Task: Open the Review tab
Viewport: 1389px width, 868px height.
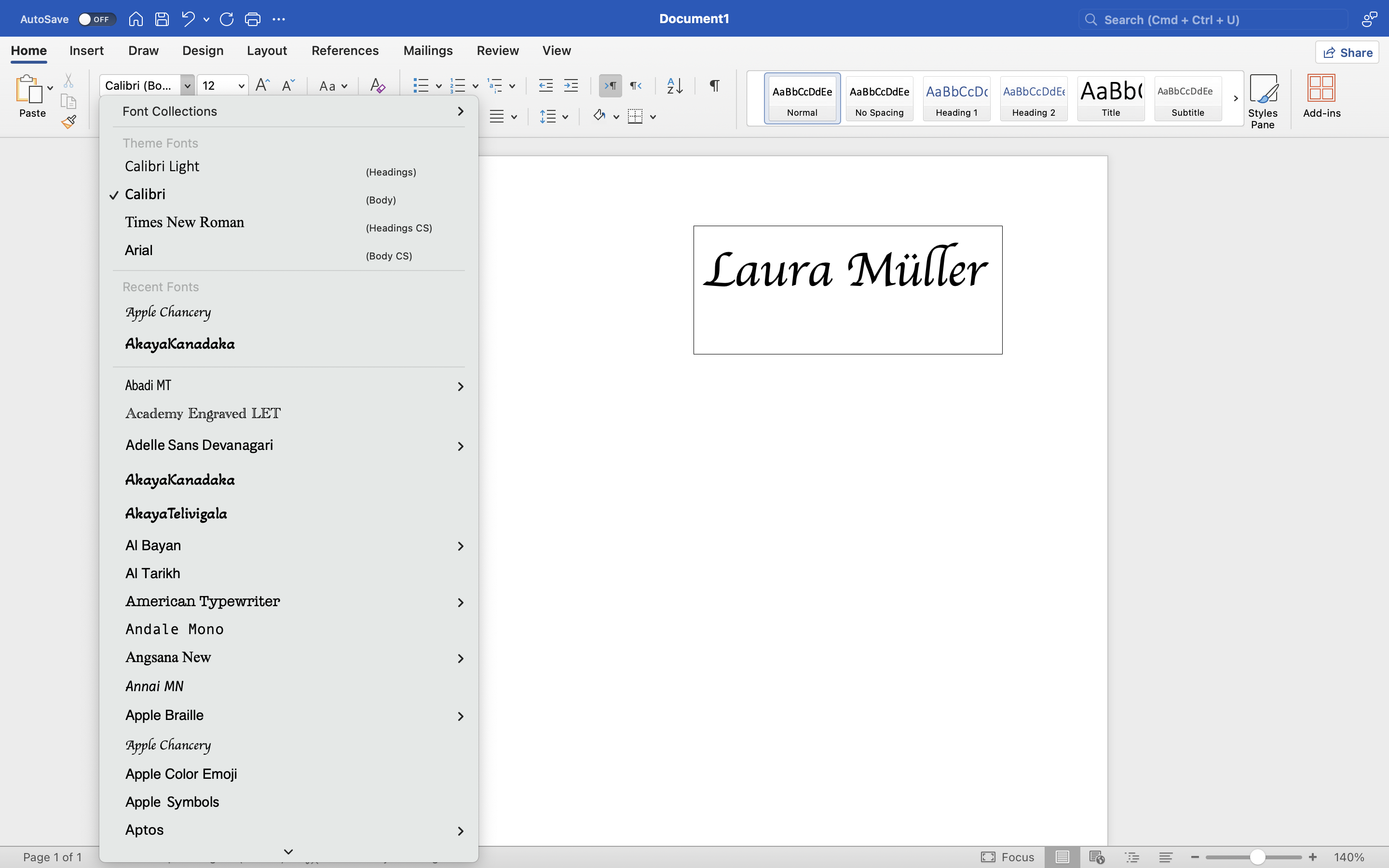Action: coord(498,51)
